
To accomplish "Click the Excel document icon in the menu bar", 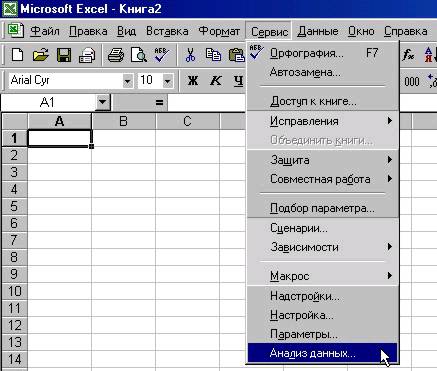I will pos(16,31).
